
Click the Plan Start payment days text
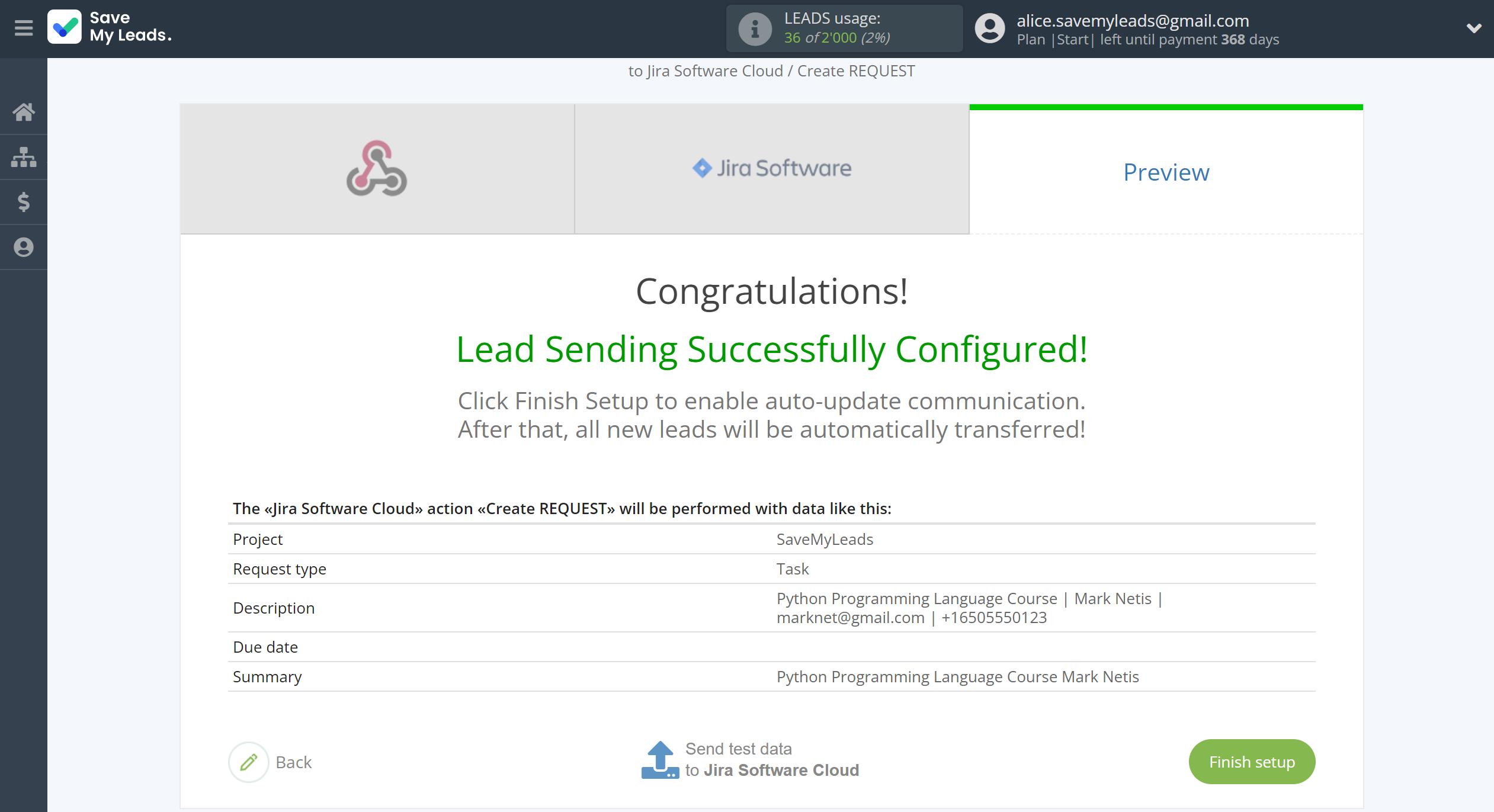(x=1148, y=40)
